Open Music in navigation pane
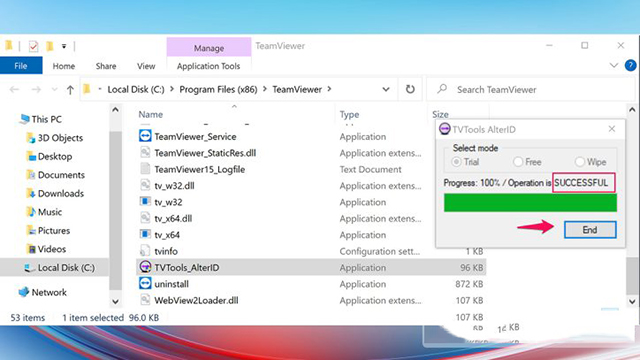 tap(44, 212)
